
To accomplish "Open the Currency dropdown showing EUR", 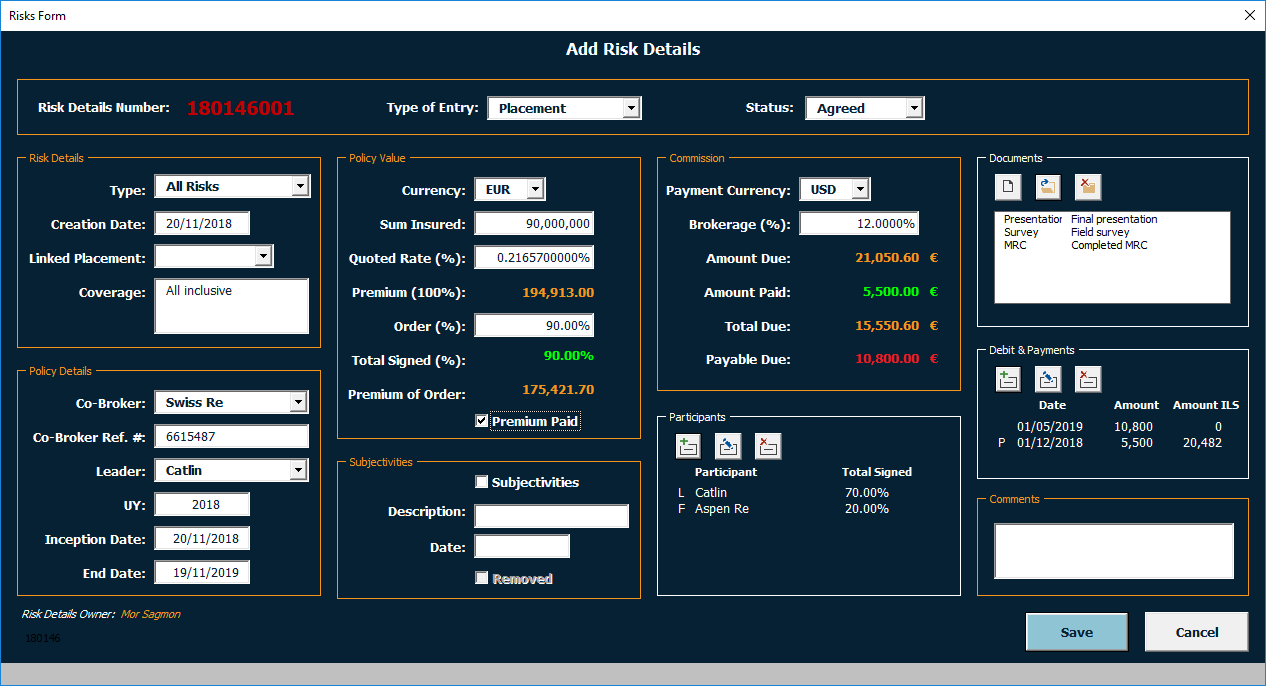I will click(535, 189).
